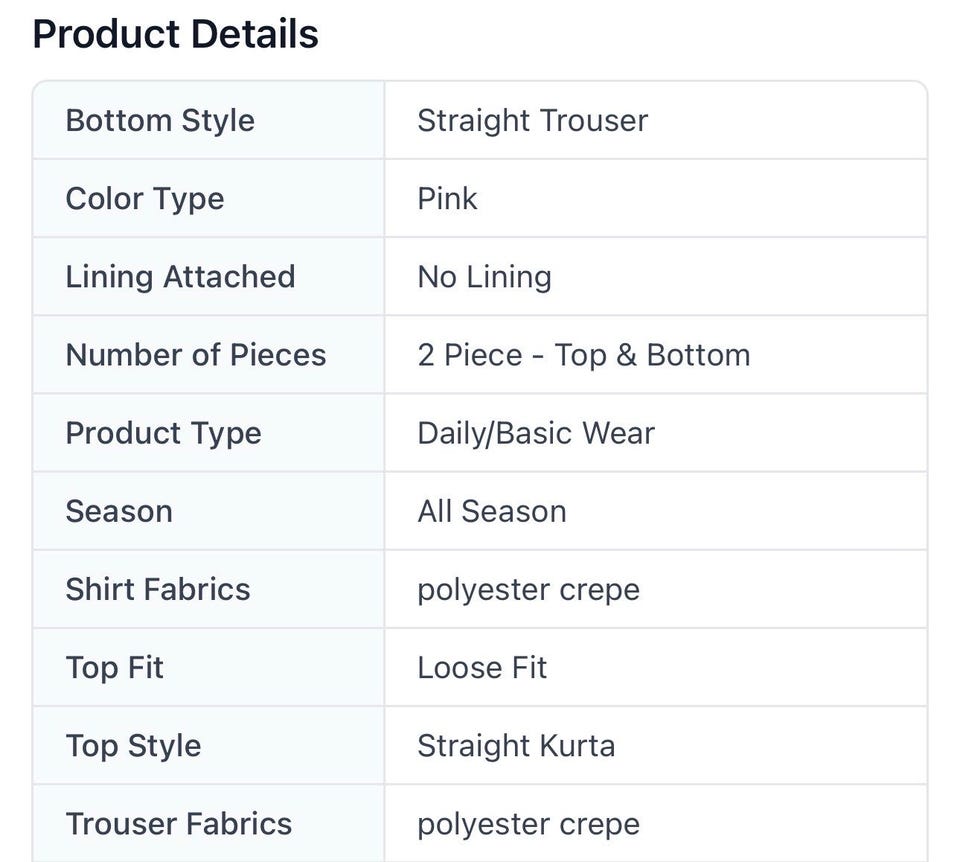The image size is (960, 862).
Task: Select the Bottom Style label
Action: pos(160,121)
